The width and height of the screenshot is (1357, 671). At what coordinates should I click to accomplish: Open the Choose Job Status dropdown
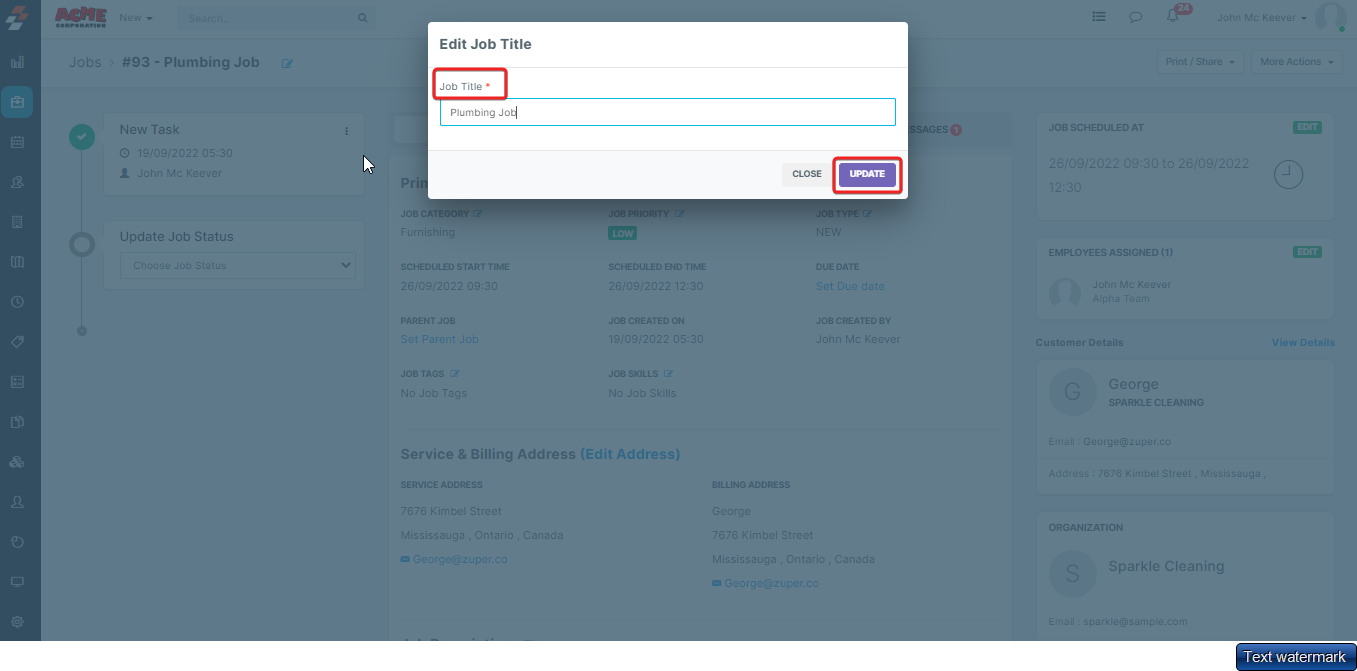click(x=238, y=266)
